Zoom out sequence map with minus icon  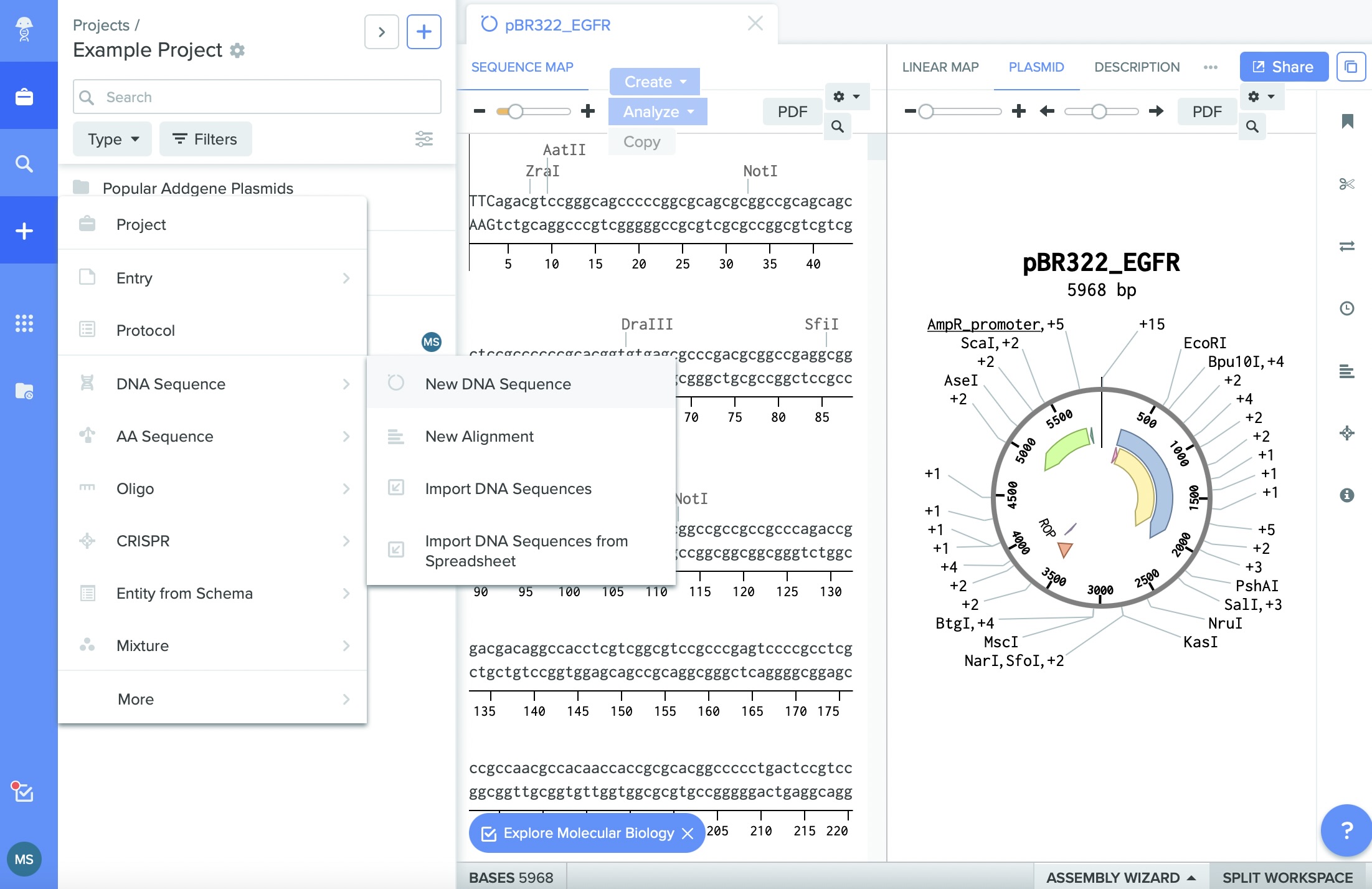pos(479,112)
